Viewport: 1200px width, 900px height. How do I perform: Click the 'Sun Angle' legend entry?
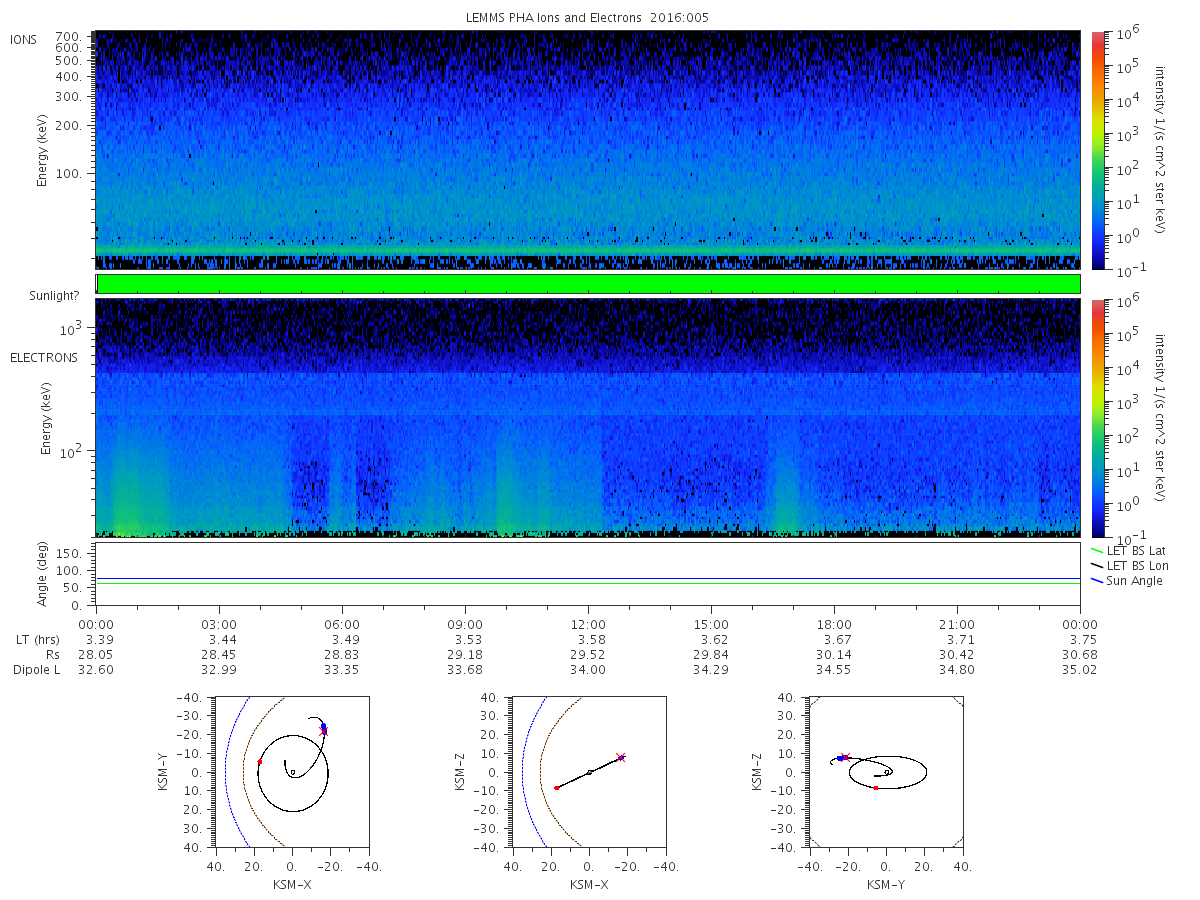tap(1127, 581)
